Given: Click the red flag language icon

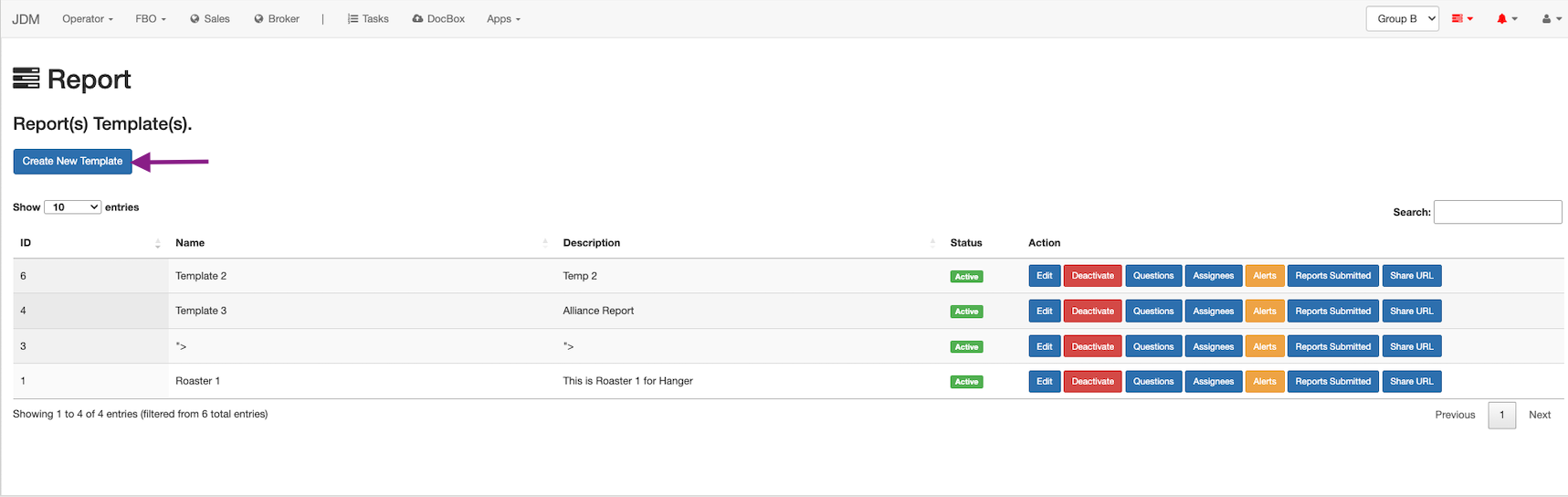Looking at the screenshot, I should pos(1461,19).
